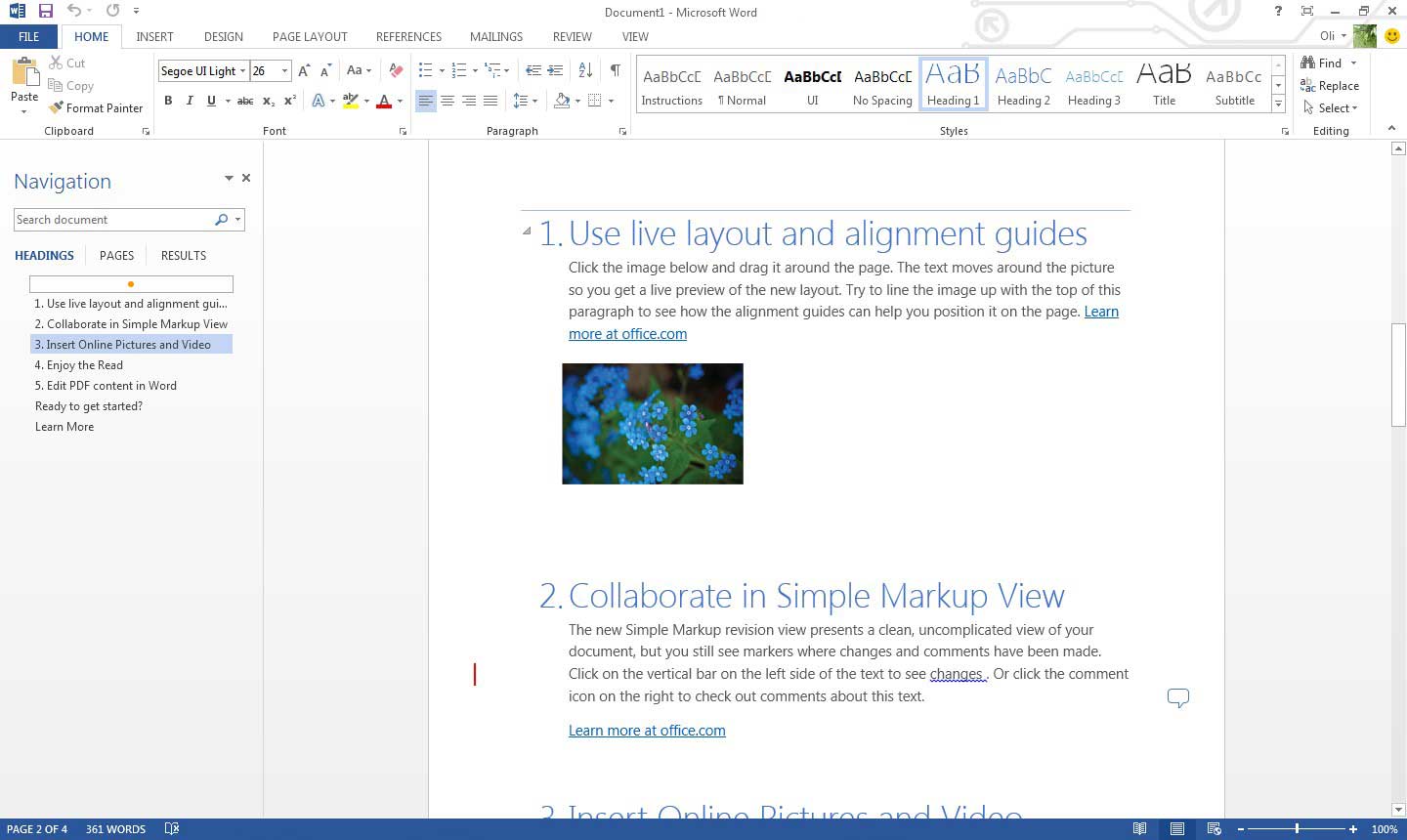This screenshot has width=1407, height=840.
Task: Open the comment balloon in the margin
Action: [1178, 697]
